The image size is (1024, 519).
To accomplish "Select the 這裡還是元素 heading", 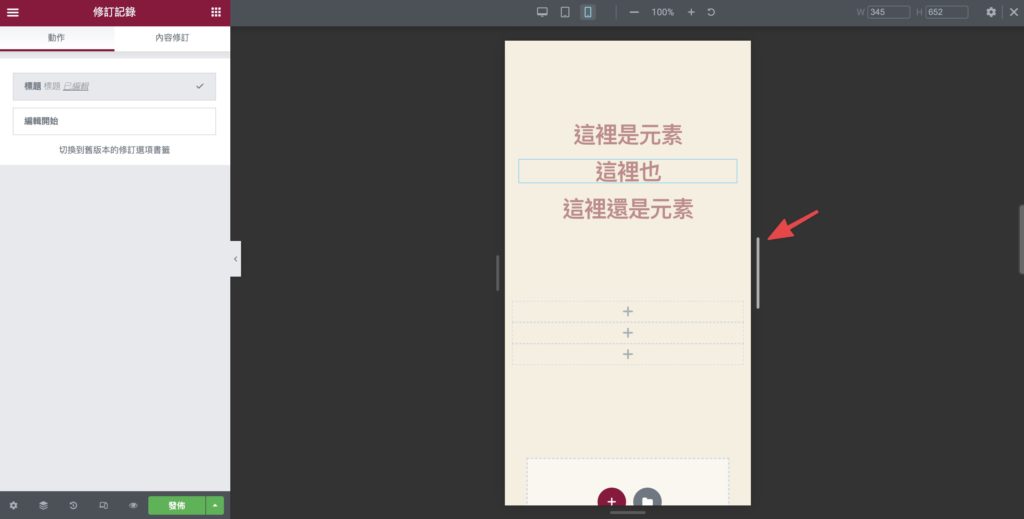I will pos(628,209).
